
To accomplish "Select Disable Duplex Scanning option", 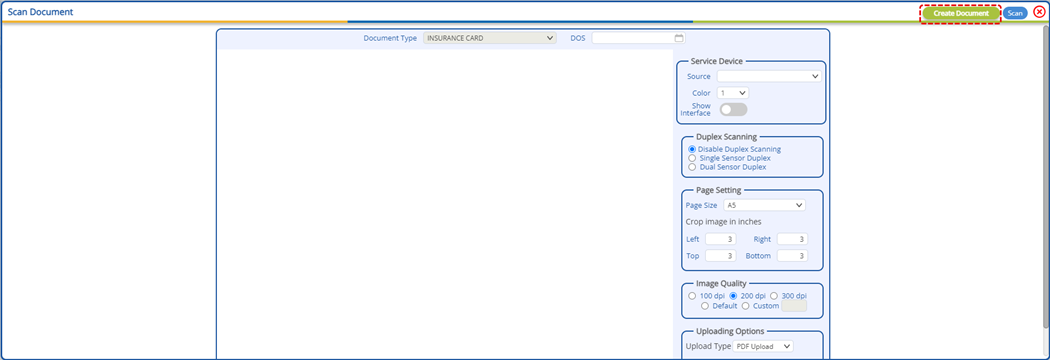I will pyautogui.click(x=692, y=149).
